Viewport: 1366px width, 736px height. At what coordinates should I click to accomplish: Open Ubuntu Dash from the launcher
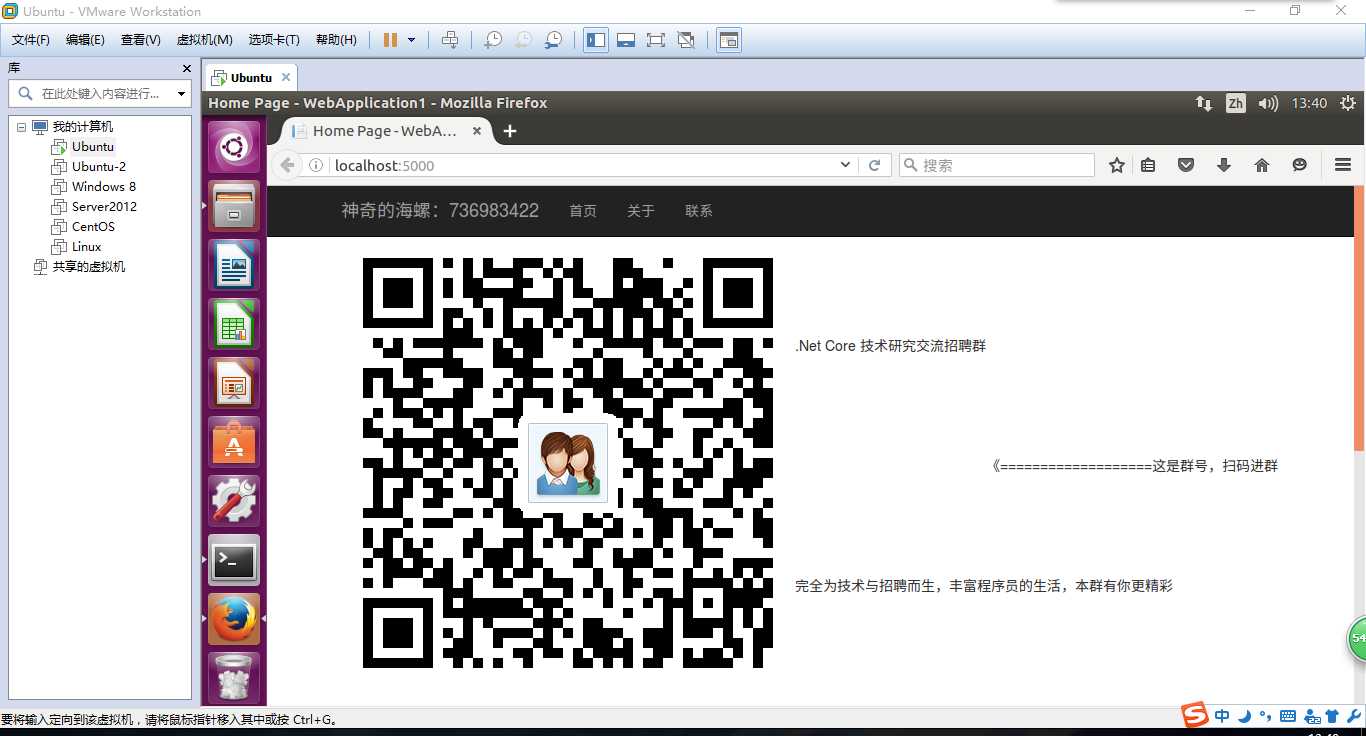[234, 148]
